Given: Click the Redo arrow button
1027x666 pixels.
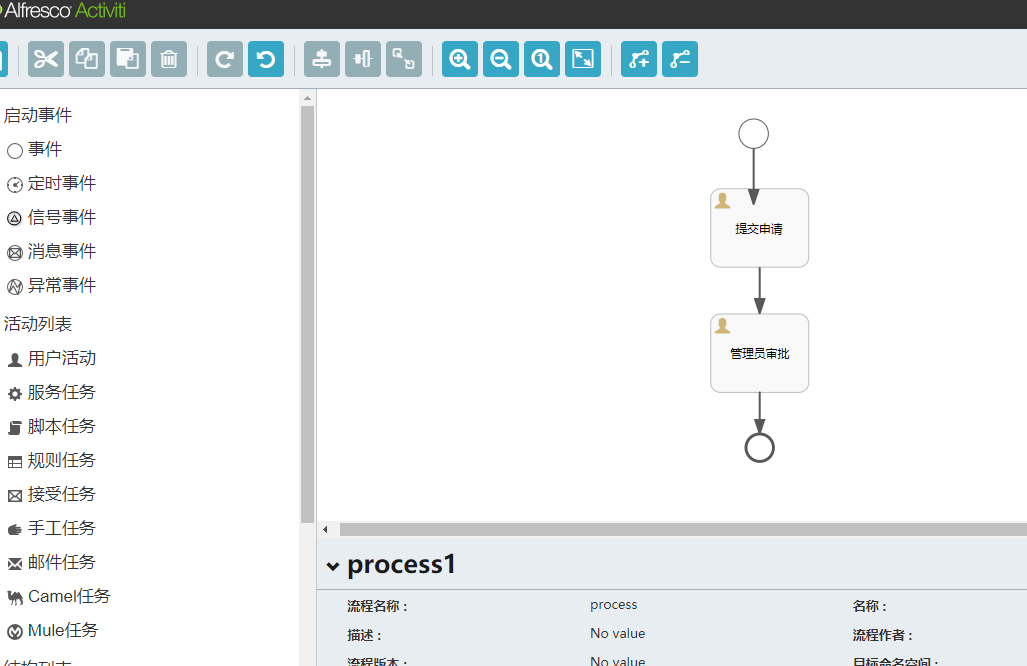Looking at the screenshot, I should click(x=225, y=59).
